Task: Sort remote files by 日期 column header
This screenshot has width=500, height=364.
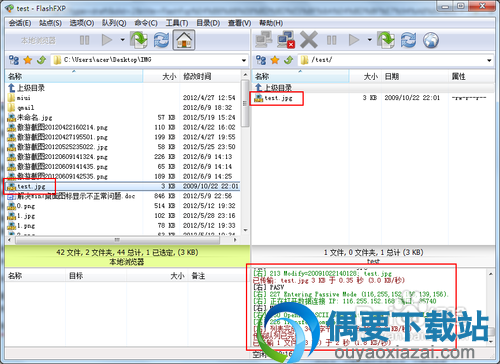Action: [x=392, y=77]
